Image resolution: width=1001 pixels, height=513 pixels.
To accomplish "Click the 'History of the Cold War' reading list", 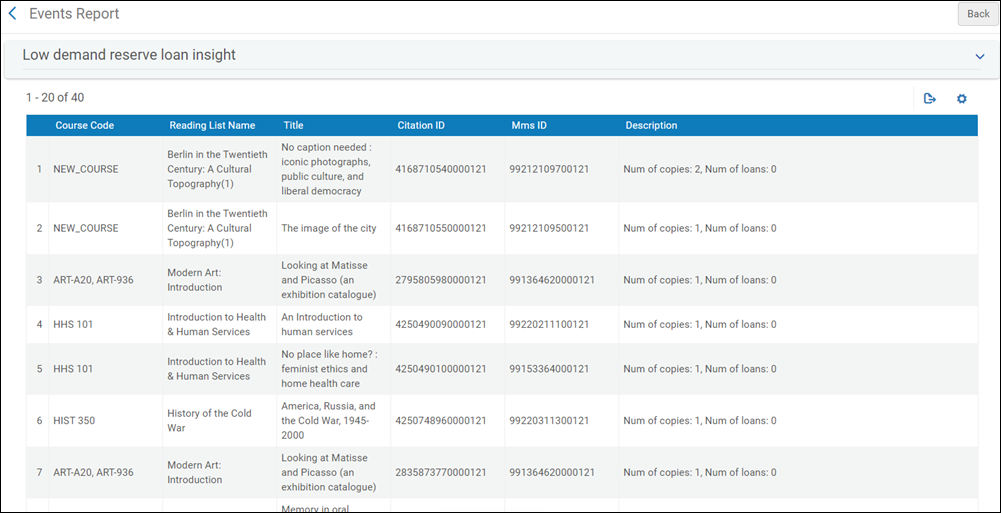I will (209, 420).
